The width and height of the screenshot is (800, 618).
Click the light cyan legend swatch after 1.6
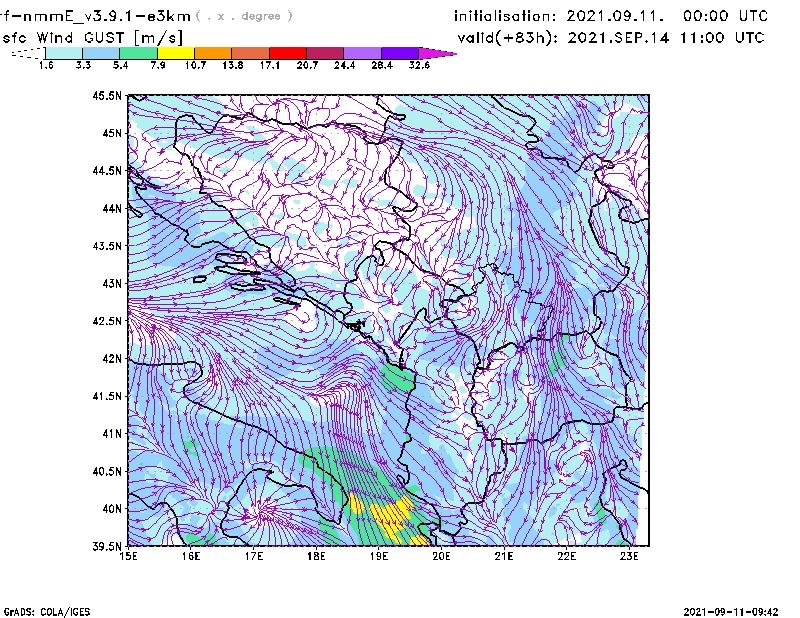[x=64, y=53]
